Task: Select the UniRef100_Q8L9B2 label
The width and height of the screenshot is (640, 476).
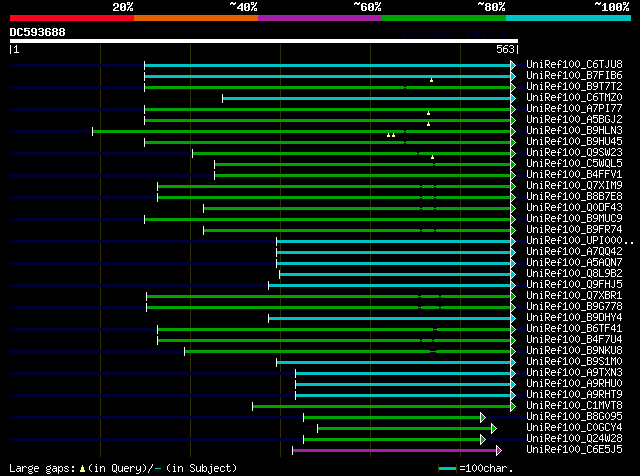Action: pos(574,274)
